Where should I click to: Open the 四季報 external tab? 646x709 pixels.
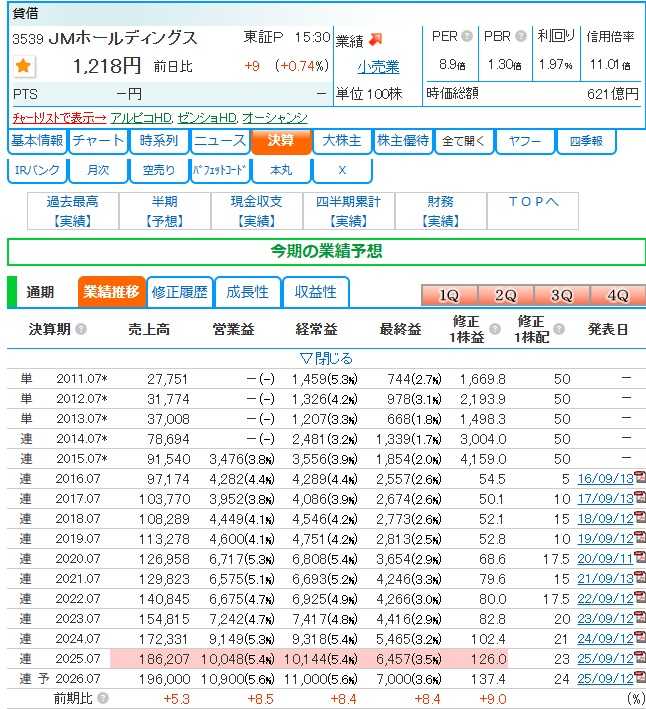coord(586,142)
